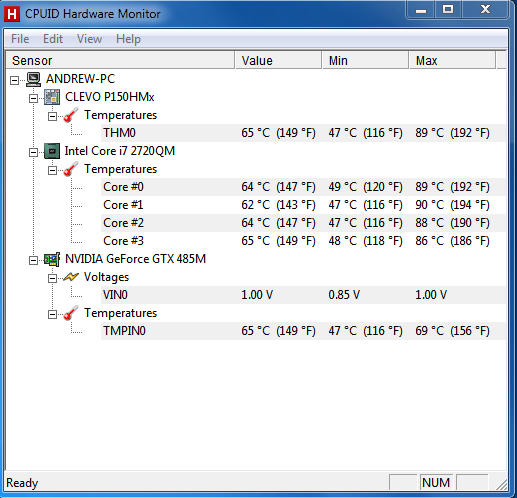Click the thermometer icon under NVIDIA GeForce

[x=71, y=313]
